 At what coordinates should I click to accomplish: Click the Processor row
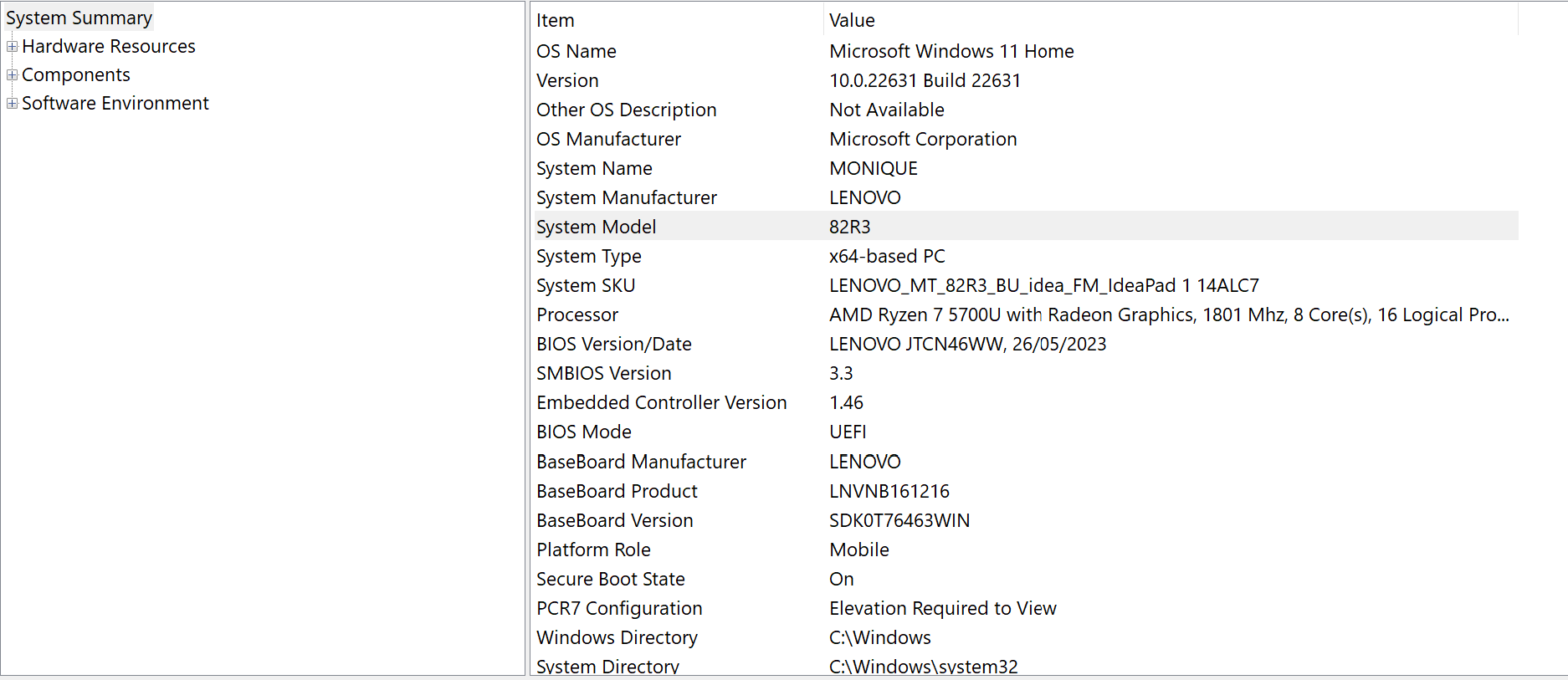tap(577, 314)
